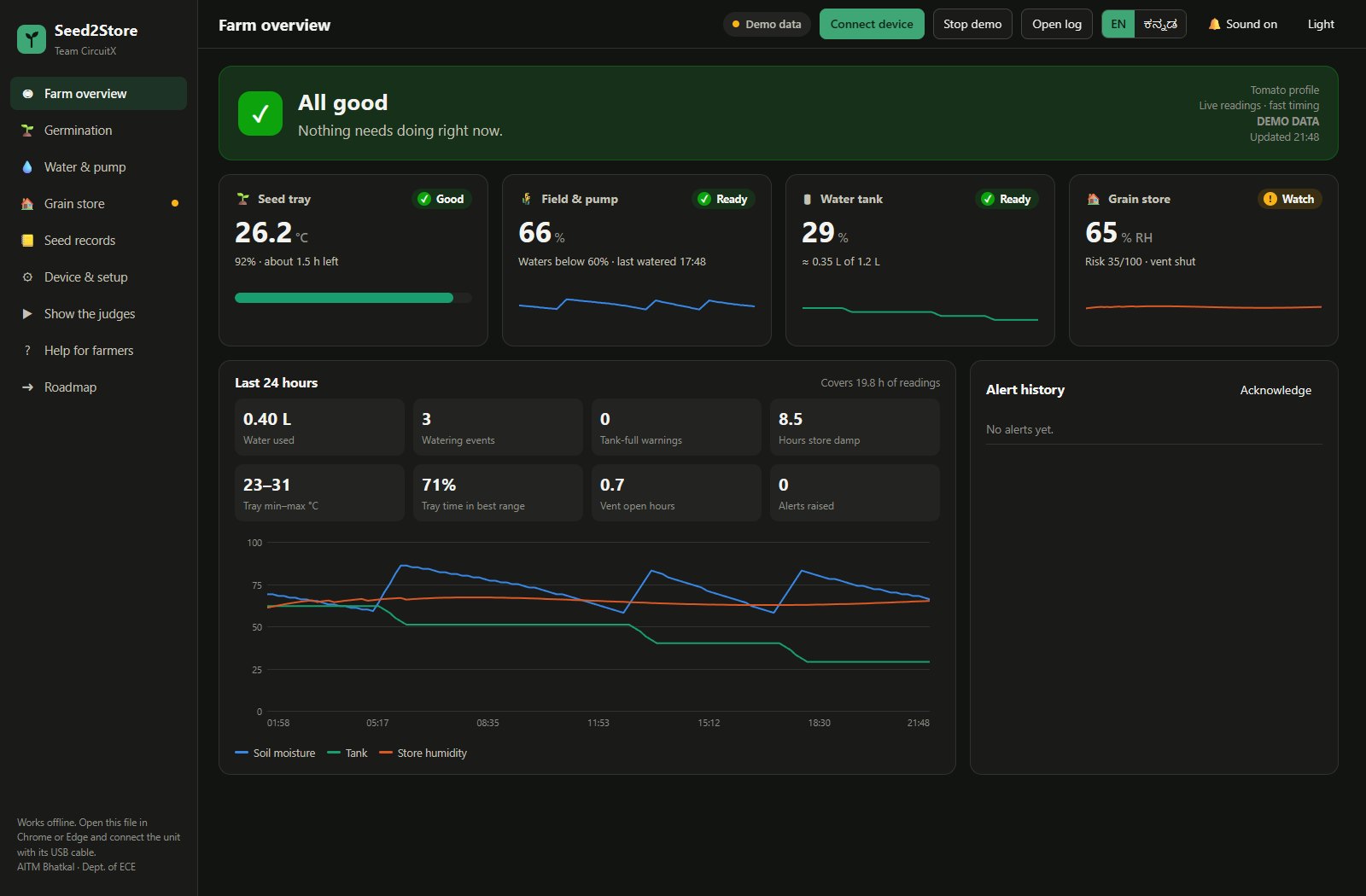The height and width of the screenshot is (896, 1366).
Task: Click the '0.40 L' Water used tile
Action: pos(319,427)
